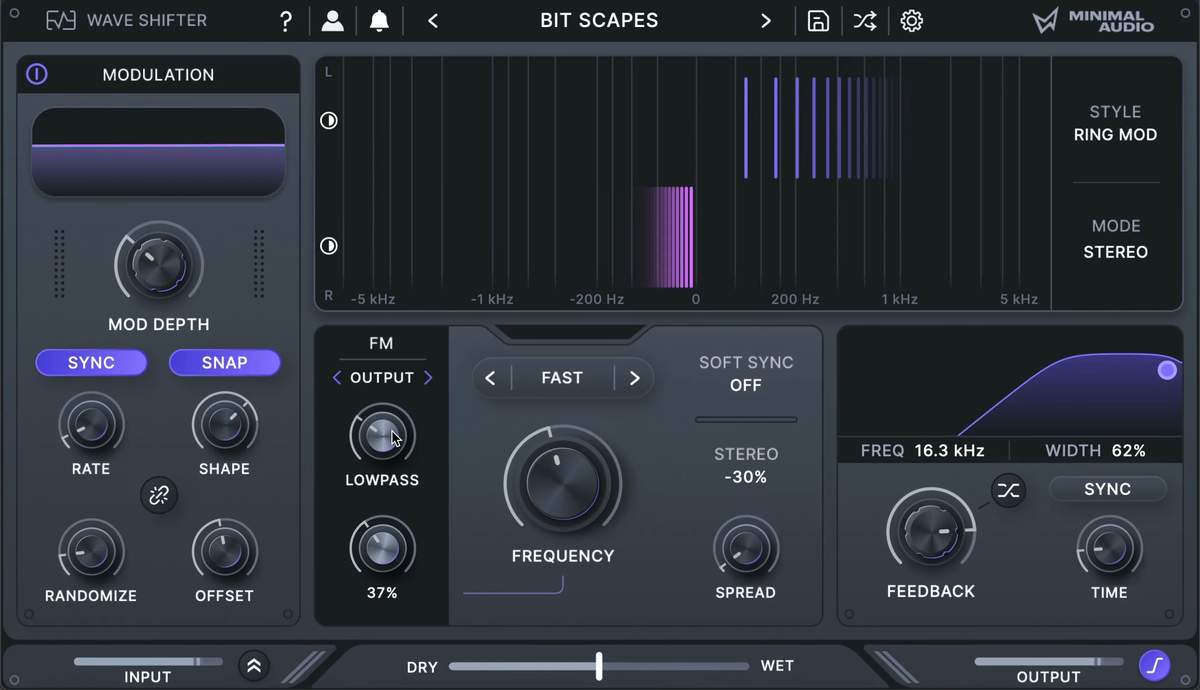Open the user account icon

tap(332, 21)
